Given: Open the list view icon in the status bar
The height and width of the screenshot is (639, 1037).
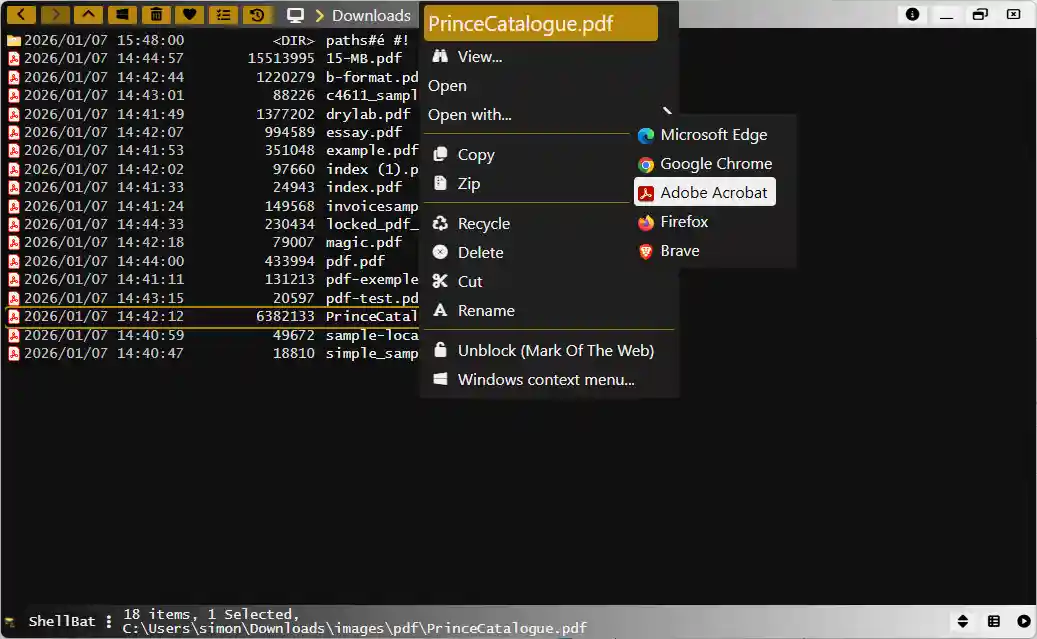Looking at the screenshot, I should tap(994, 621).
